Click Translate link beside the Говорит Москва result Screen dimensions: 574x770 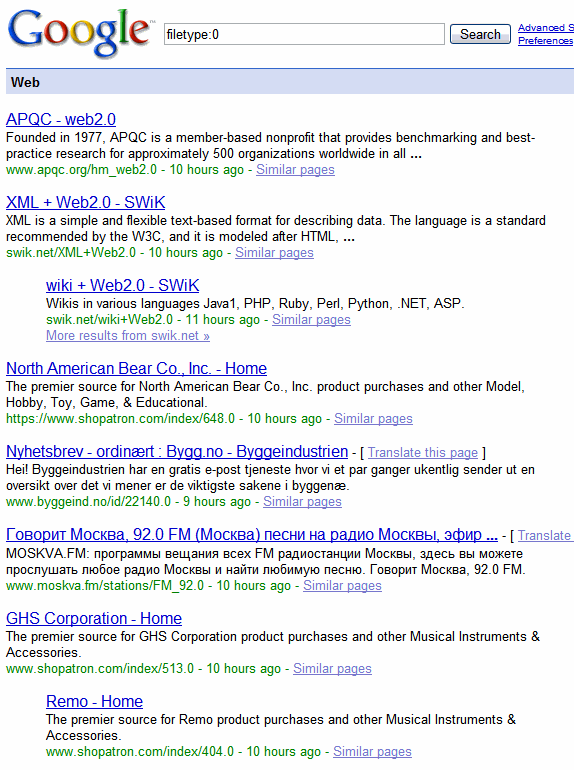[x=545, y=535]
